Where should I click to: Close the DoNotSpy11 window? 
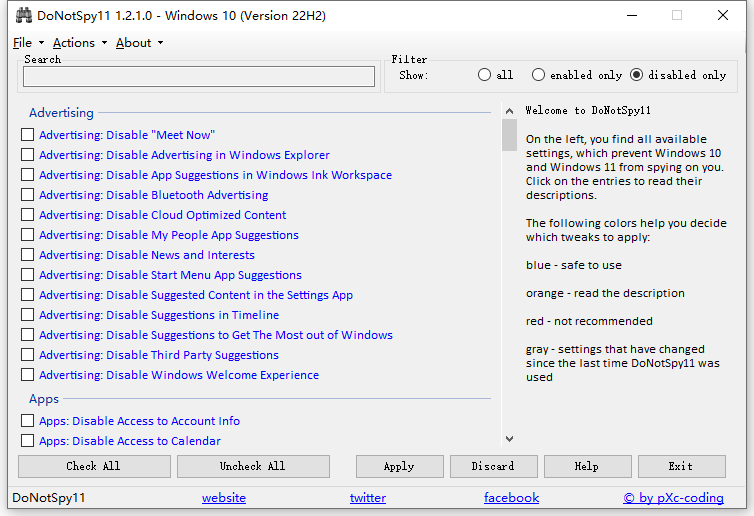pyautogui.click(x=723, y=15)
